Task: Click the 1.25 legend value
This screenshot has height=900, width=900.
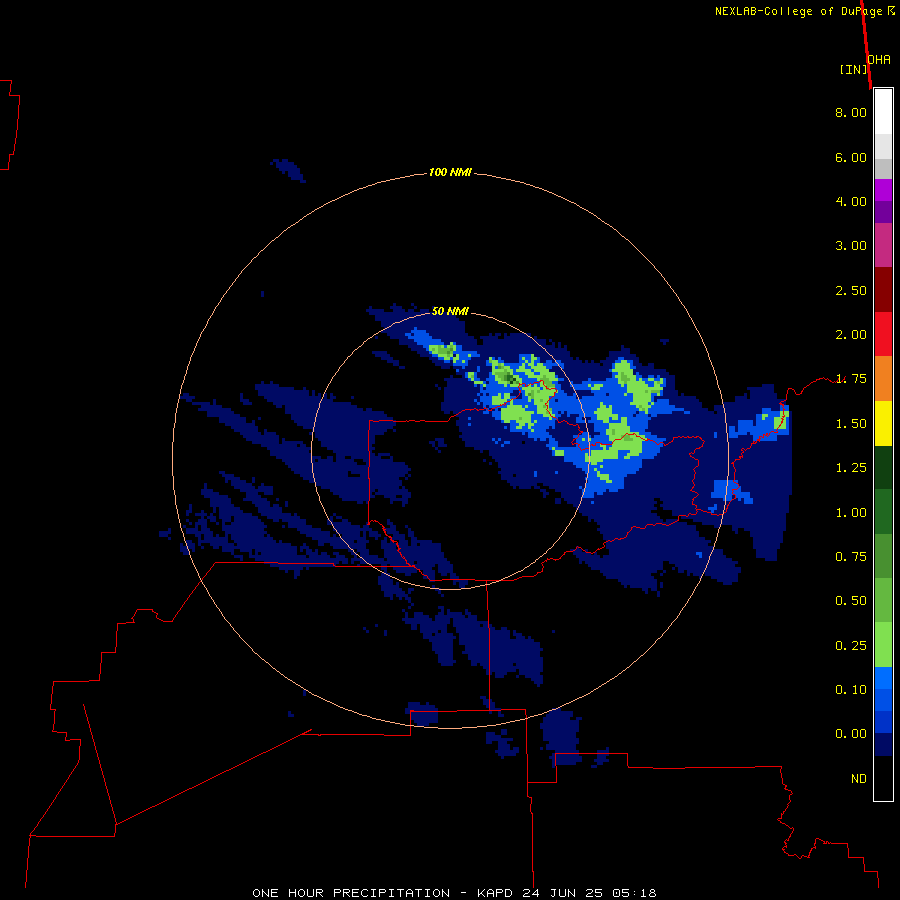Action: point(851,467)
